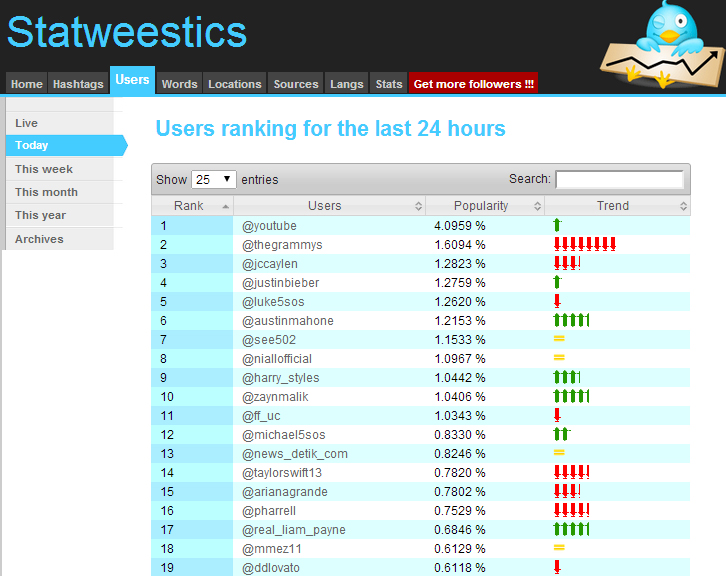Open the @justinbieber user link

pos(280,282)
